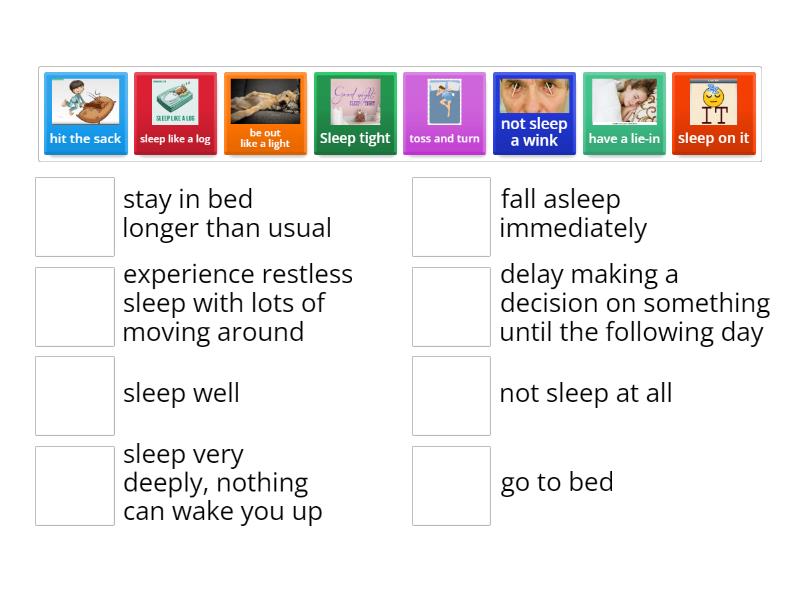Click the 'sleep like a log' tile
The height and width of the screenshot is (600, 800).
[x=175, y=113]
